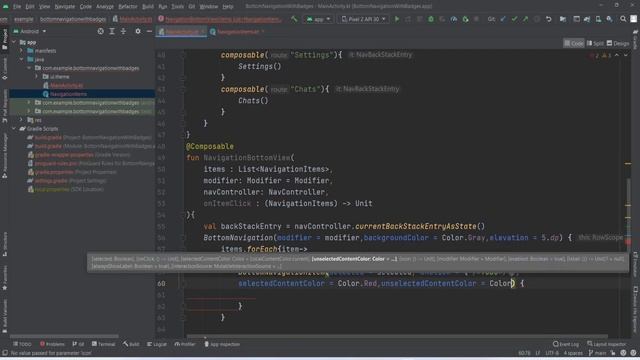Screen dimensions: 640x360
Task: Open the TODO tool window
Action: pyautogui.click(x=22, y=344)
